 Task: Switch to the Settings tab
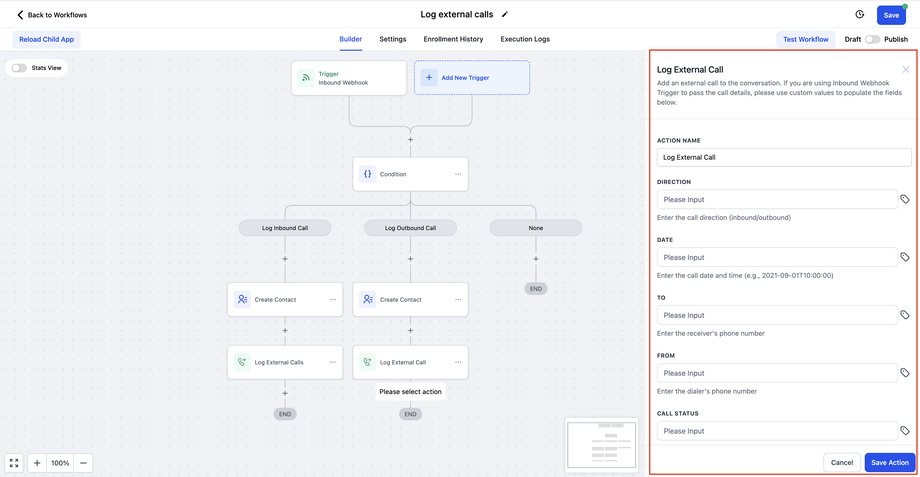click(392, 39)
